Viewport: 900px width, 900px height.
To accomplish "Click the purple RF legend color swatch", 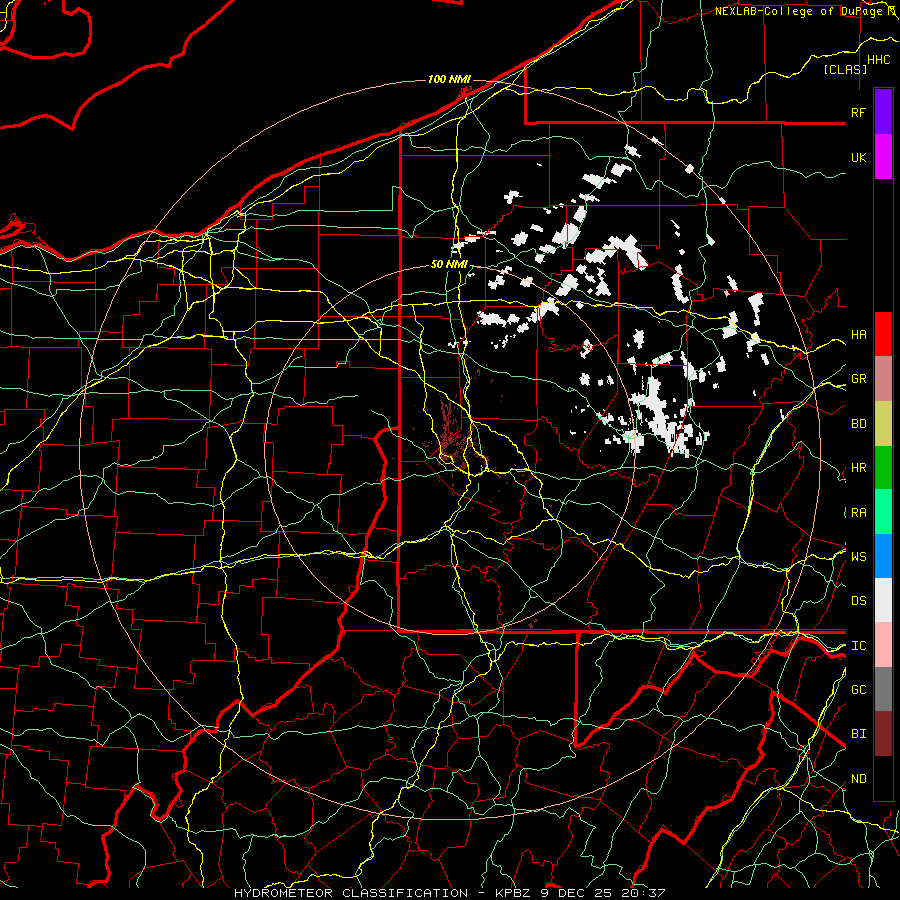I will click(x=883, y=112).
